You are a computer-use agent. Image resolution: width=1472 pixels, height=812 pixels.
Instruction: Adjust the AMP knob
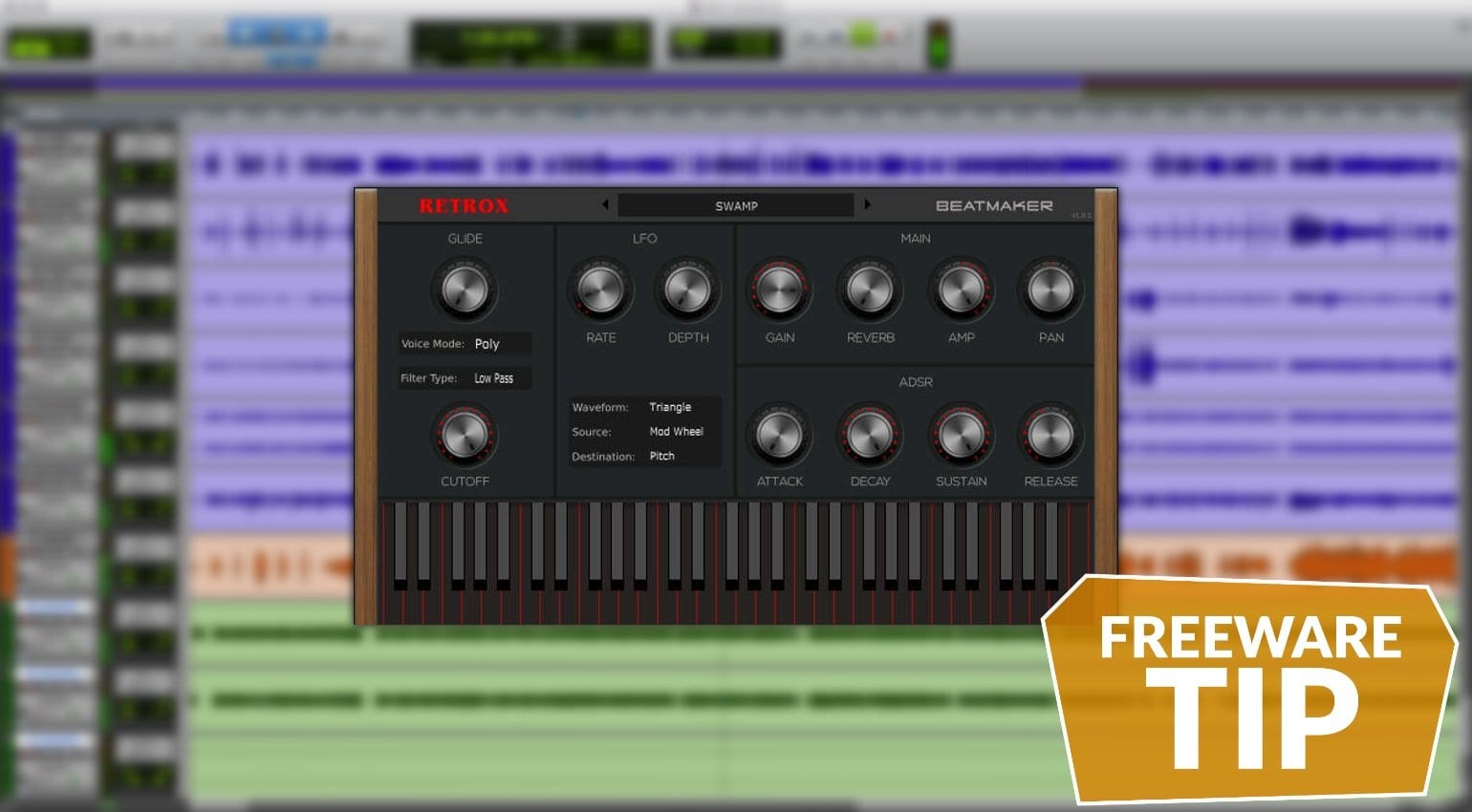pyautogui.click(x=961, y=289)
